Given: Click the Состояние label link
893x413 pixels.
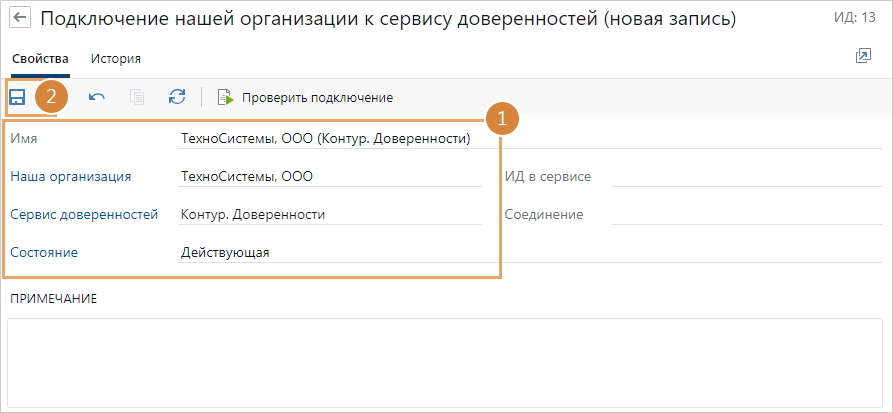Looking at the screenshot, I should [44, 252].
